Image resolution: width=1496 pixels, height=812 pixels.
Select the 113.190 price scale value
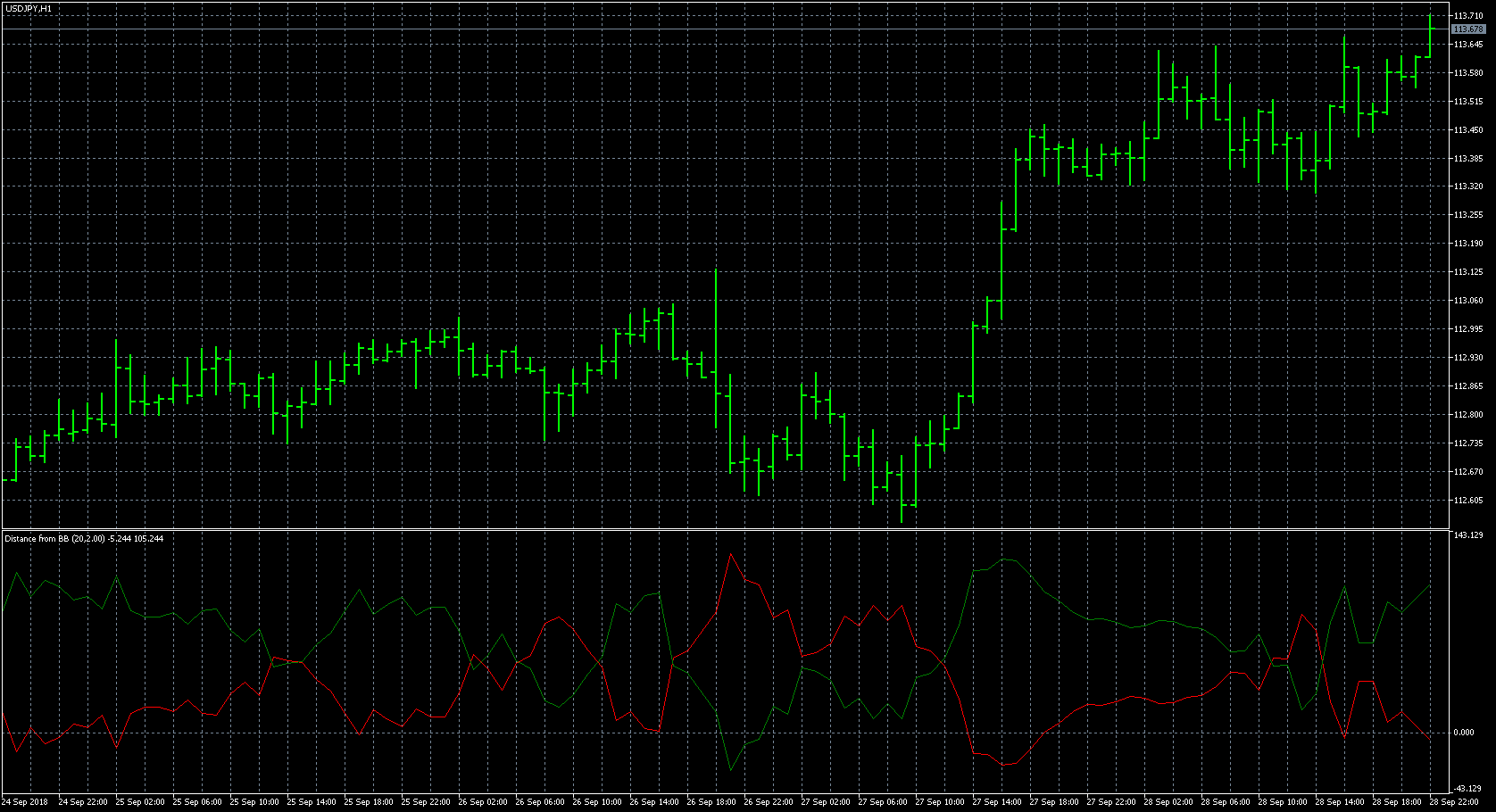[x=1468, y=244]
